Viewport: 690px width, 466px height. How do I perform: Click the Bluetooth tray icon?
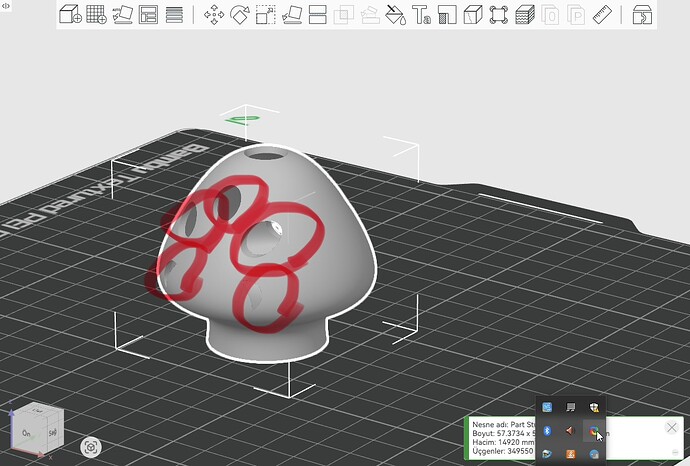click(x=547, y=431)
